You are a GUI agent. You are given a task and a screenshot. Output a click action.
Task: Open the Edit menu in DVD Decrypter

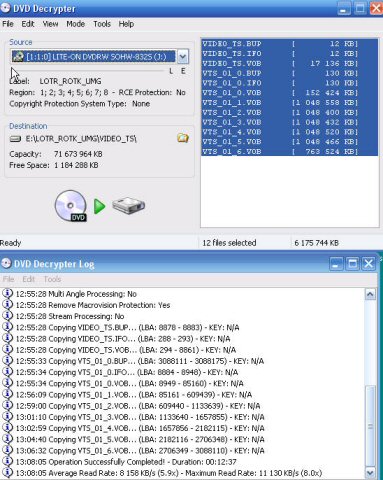point(28,24)
